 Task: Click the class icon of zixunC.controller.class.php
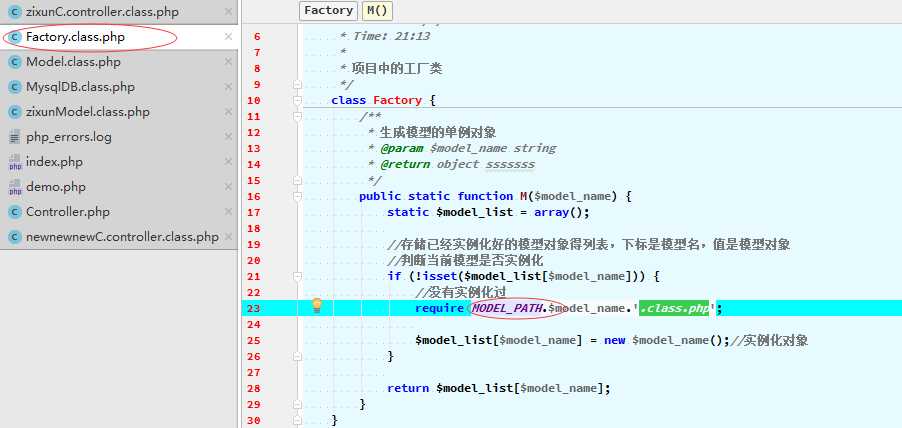(15, 12)
